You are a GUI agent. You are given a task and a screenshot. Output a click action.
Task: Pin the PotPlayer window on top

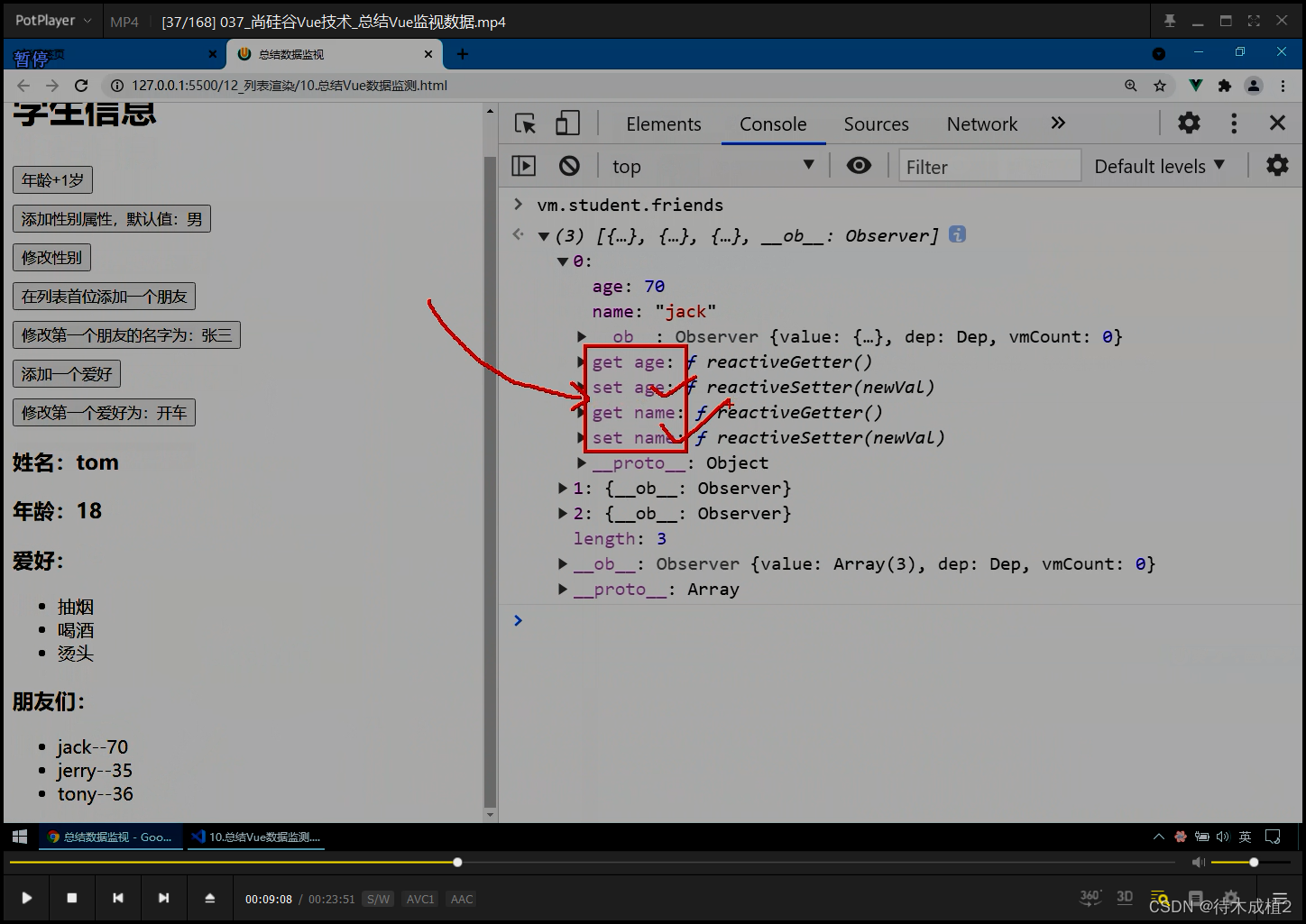[x=1170, y=21]
